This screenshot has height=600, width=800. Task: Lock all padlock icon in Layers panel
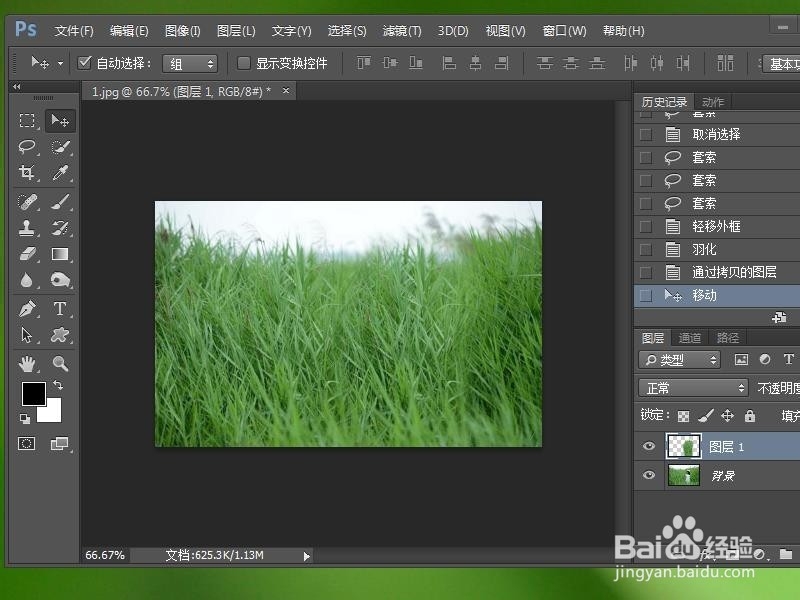pos(749,416)
